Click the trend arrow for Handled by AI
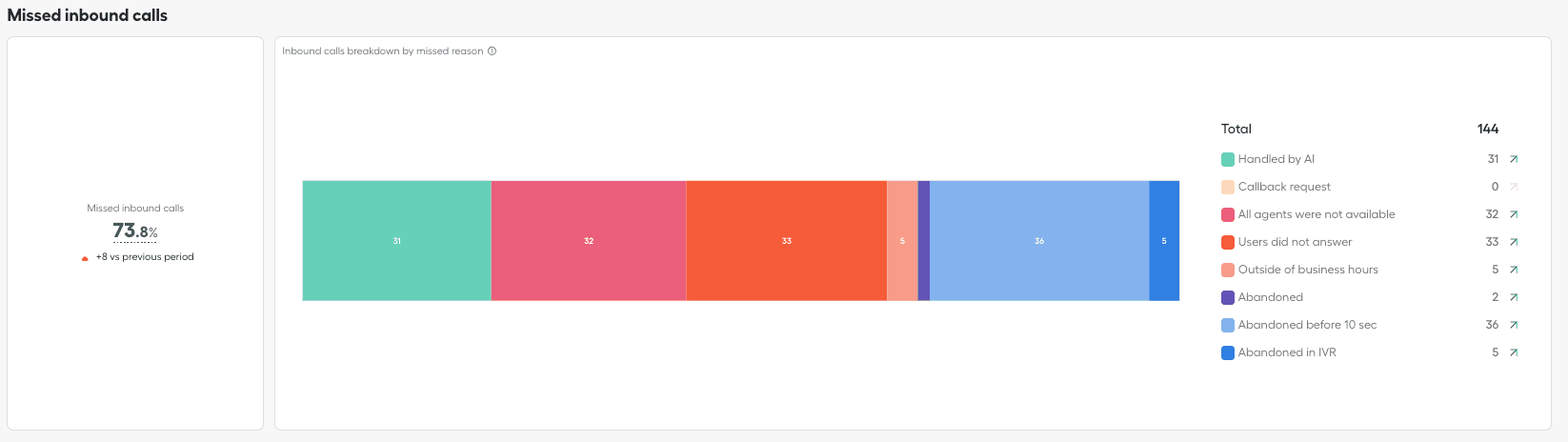1568x442 pixels. [1514, 159]
